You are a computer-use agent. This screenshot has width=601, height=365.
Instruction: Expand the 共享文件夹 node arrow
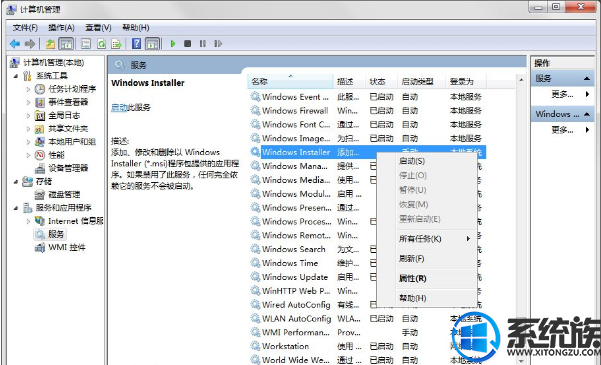click(x=28, y=129)
